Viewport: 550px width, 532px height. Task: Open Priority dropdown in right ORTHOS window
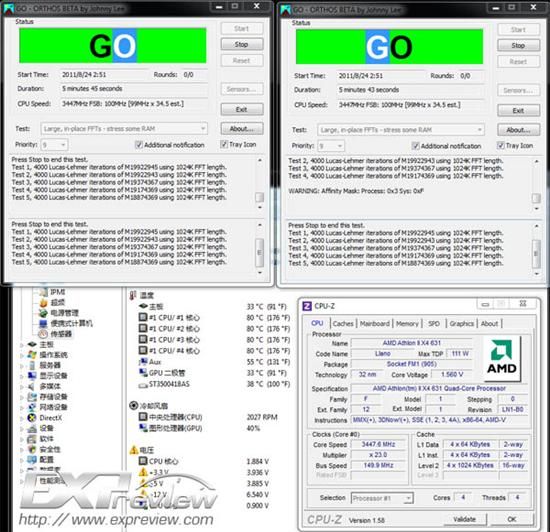coord(331,146)
